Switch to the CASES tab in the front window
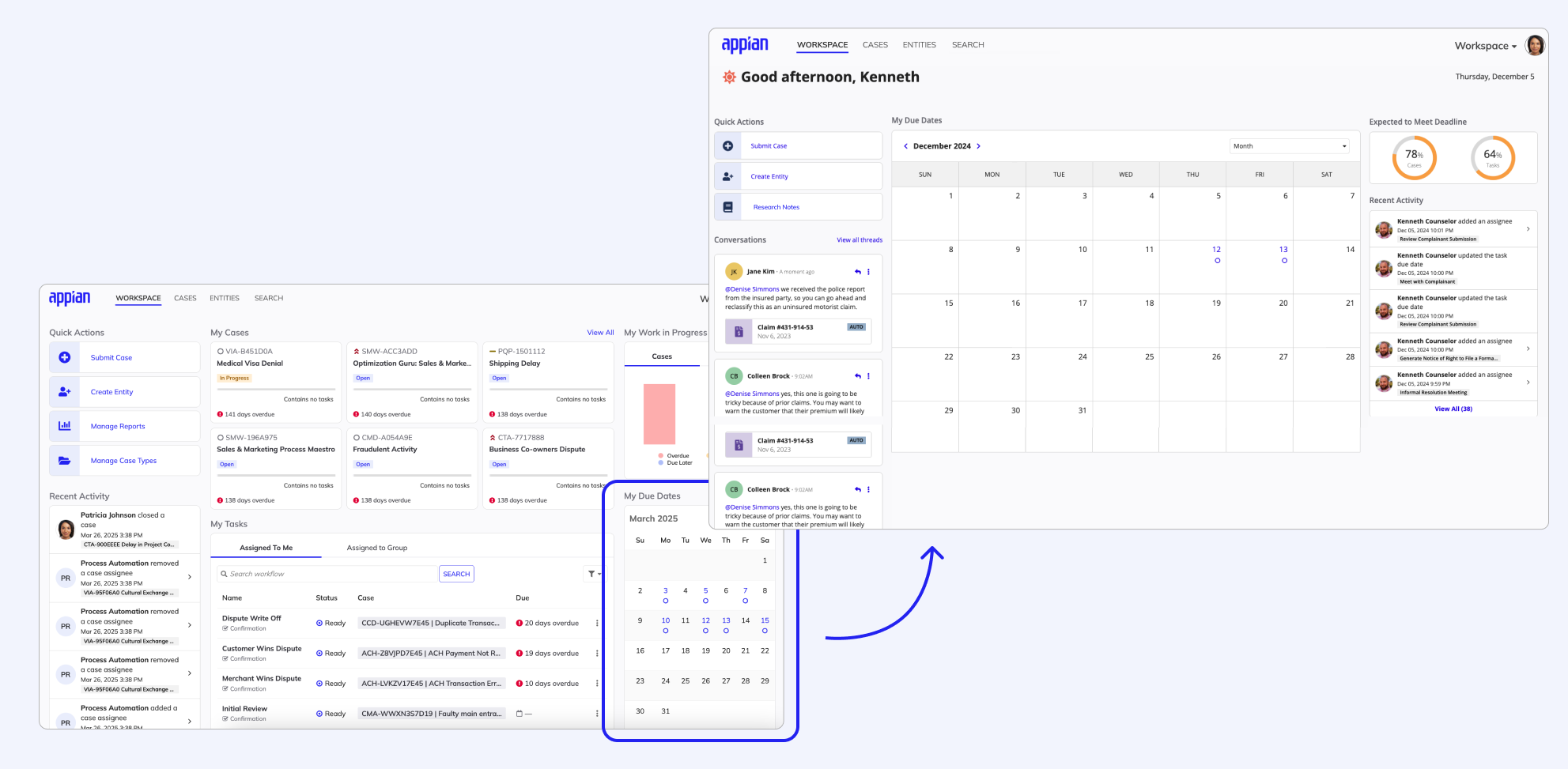The width and height of the screenshot is (1568, 769). (x=875, y=45)
